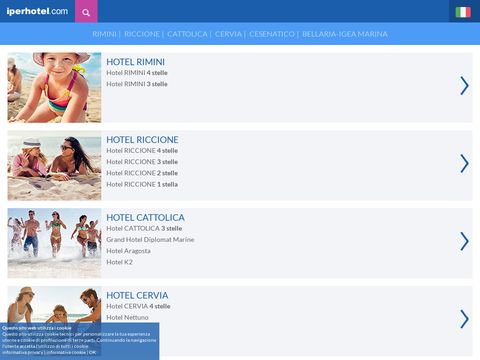This screenshot has height=360, width=480.
Task: Open the BELLARIA-IGEA MARINA navigation link
Action: (345, 34)
